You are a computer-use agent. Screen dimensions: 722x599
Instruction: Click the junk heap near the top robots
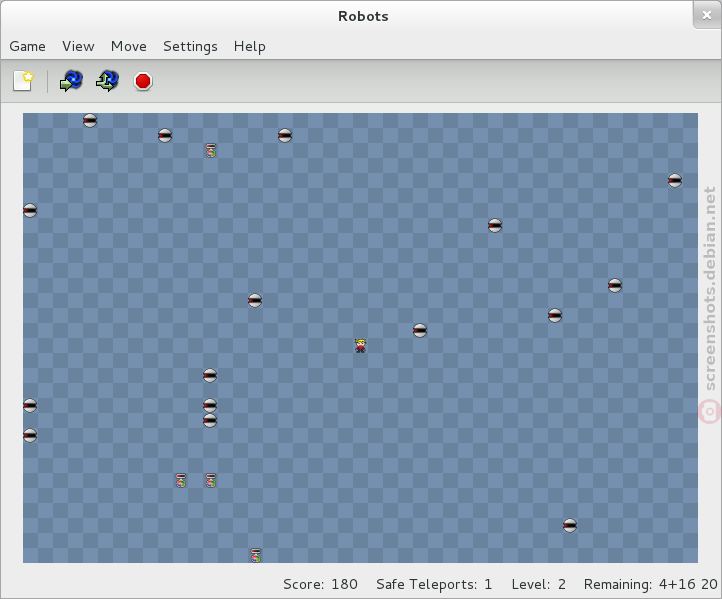point(211,151)
